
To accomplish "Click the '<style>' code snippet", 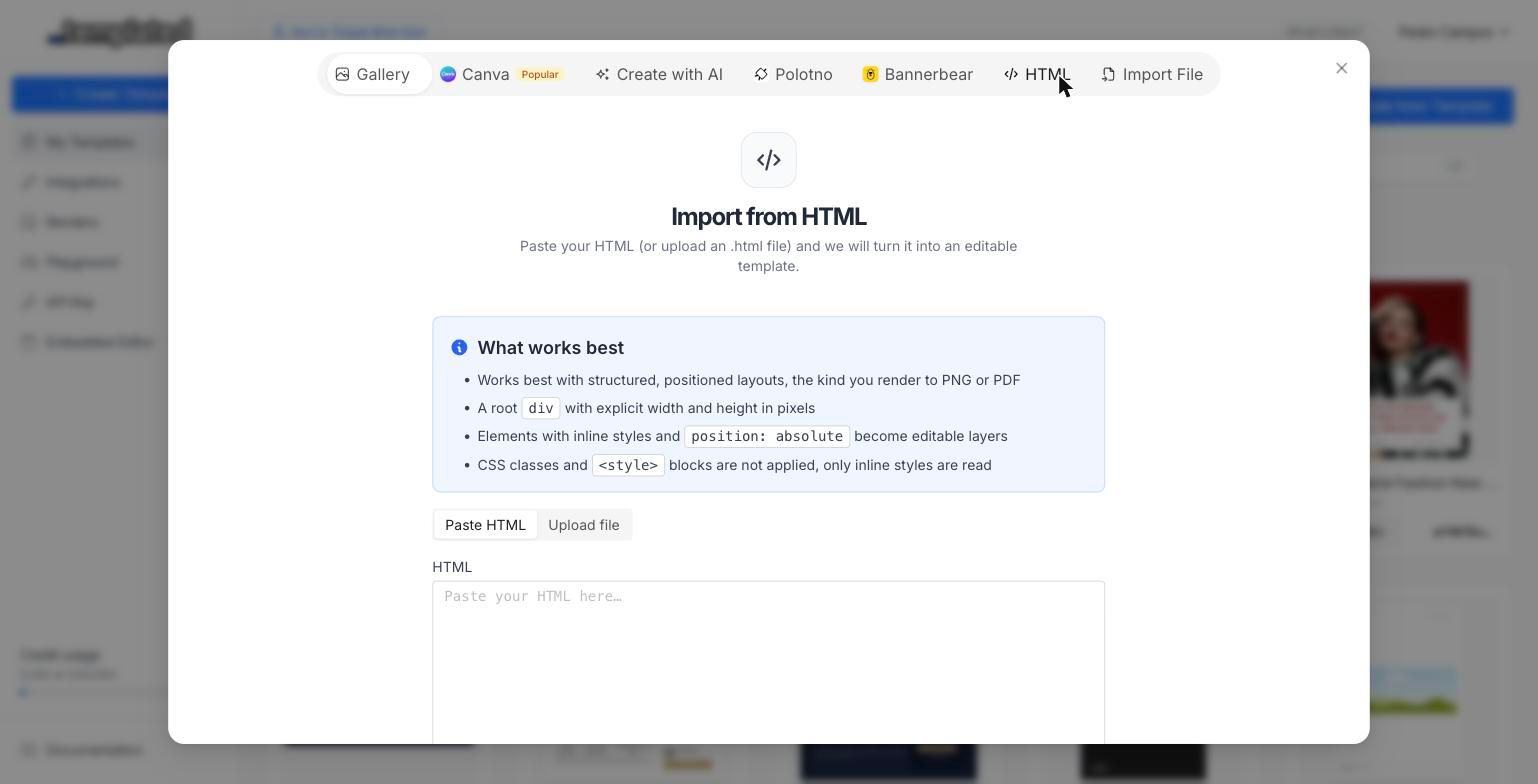I will 628,465.
